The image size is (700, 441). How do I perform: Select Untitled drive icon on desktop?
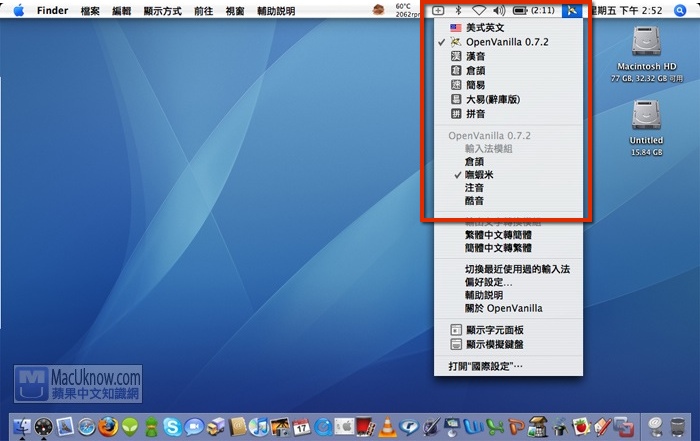click(646, 116)
